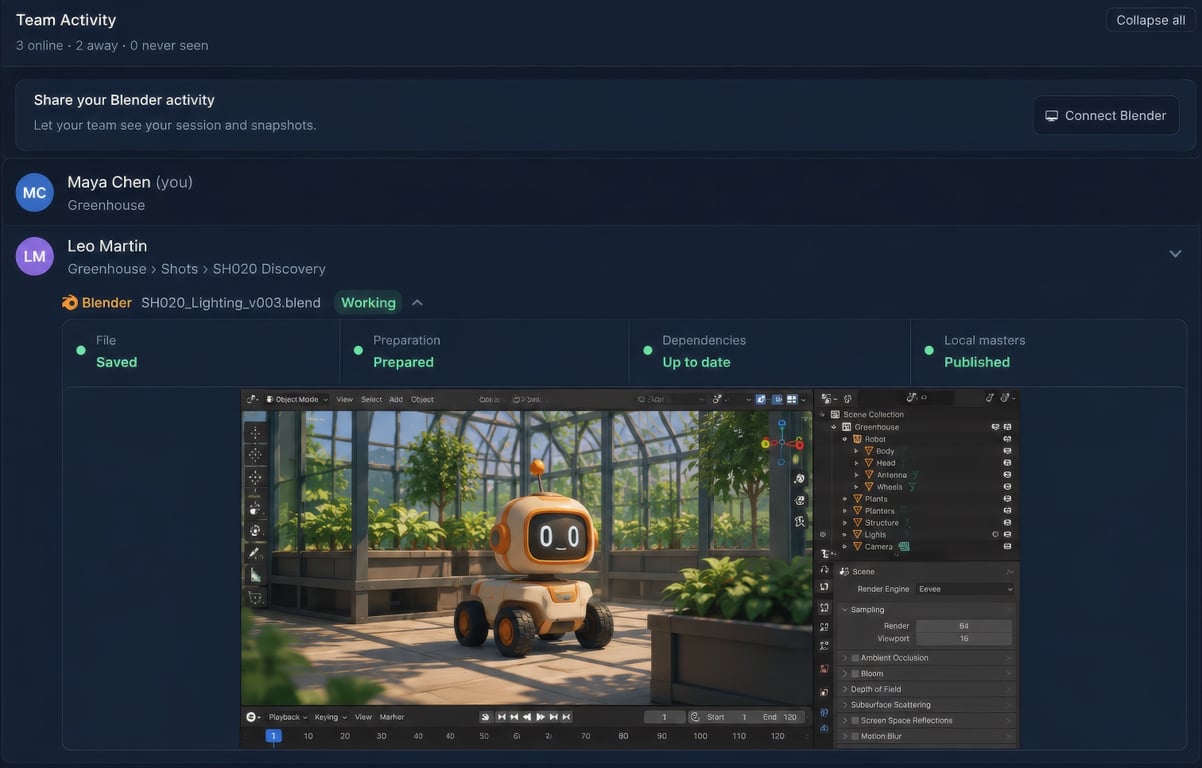Select the Annotate pencil tool in Blender
Viewport: 1202px width, 768px height.
pyautogui.click(x=255, y=552)
